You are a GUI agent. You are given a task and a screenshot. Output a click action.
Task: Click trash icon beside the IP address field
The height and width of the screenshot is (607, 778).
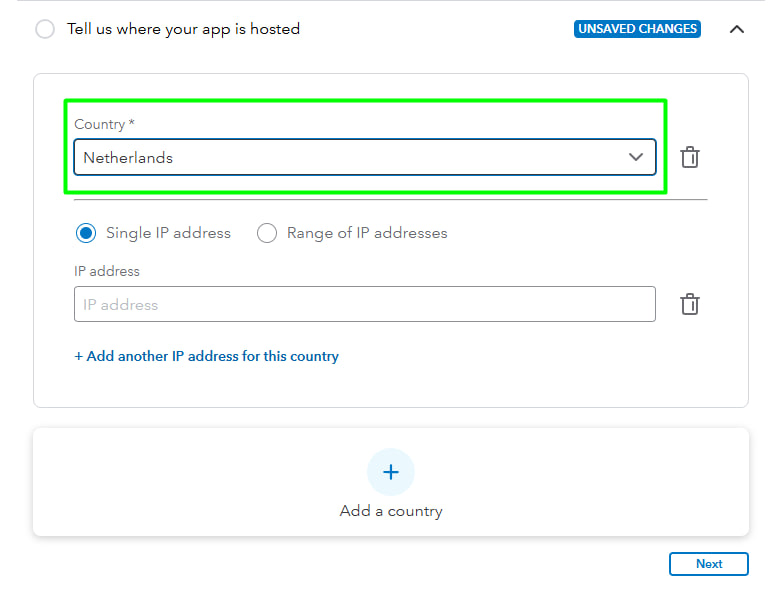pos(690,304)
